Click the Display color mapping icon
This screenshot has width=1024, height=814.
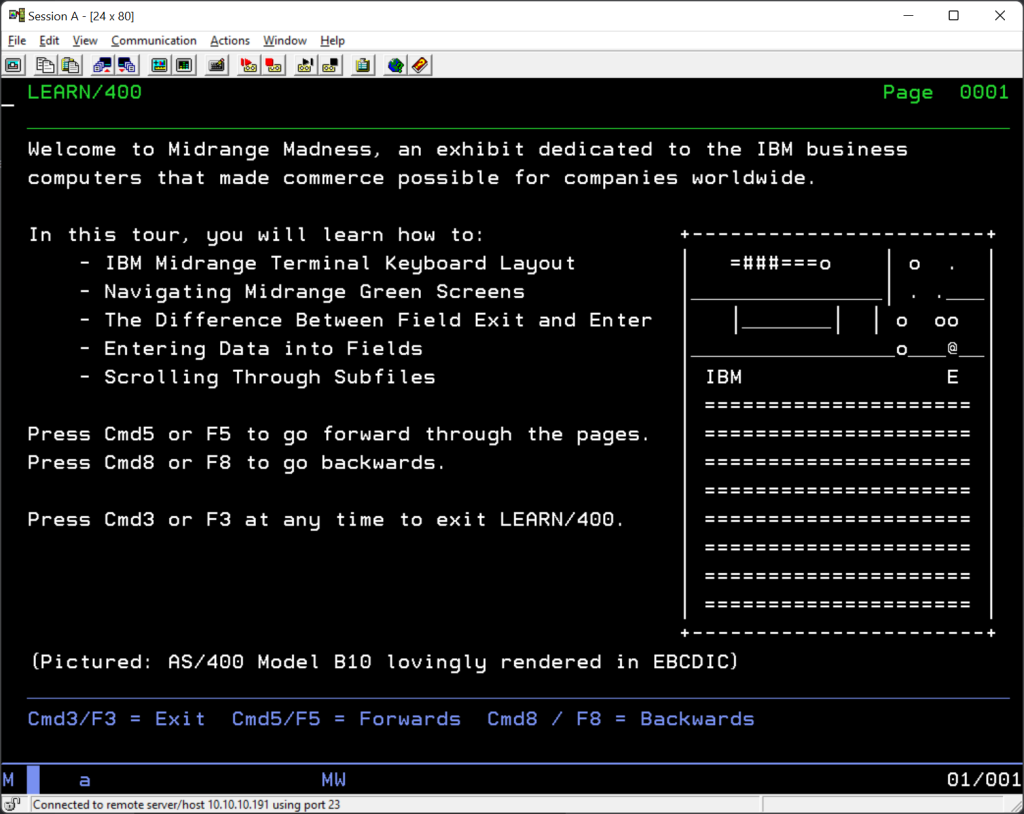[x=159, y=65]
